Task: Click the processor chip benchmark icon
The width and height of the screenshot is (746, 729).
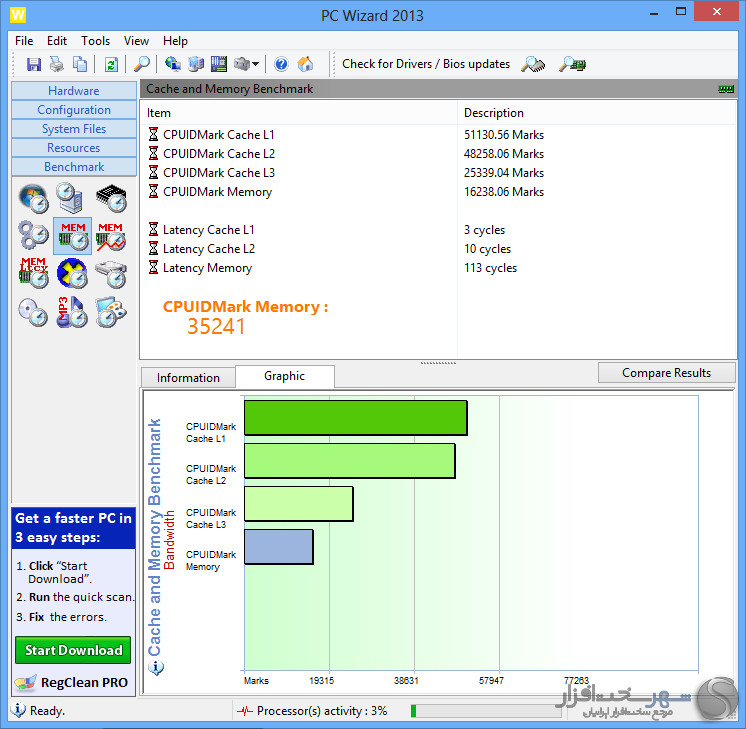Action: coord(110,198)
